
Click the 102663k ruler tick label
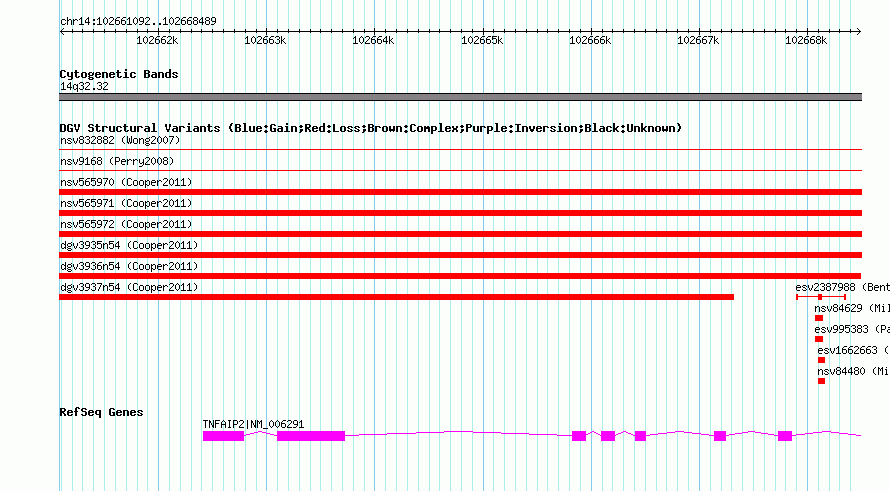coord(265,40)
